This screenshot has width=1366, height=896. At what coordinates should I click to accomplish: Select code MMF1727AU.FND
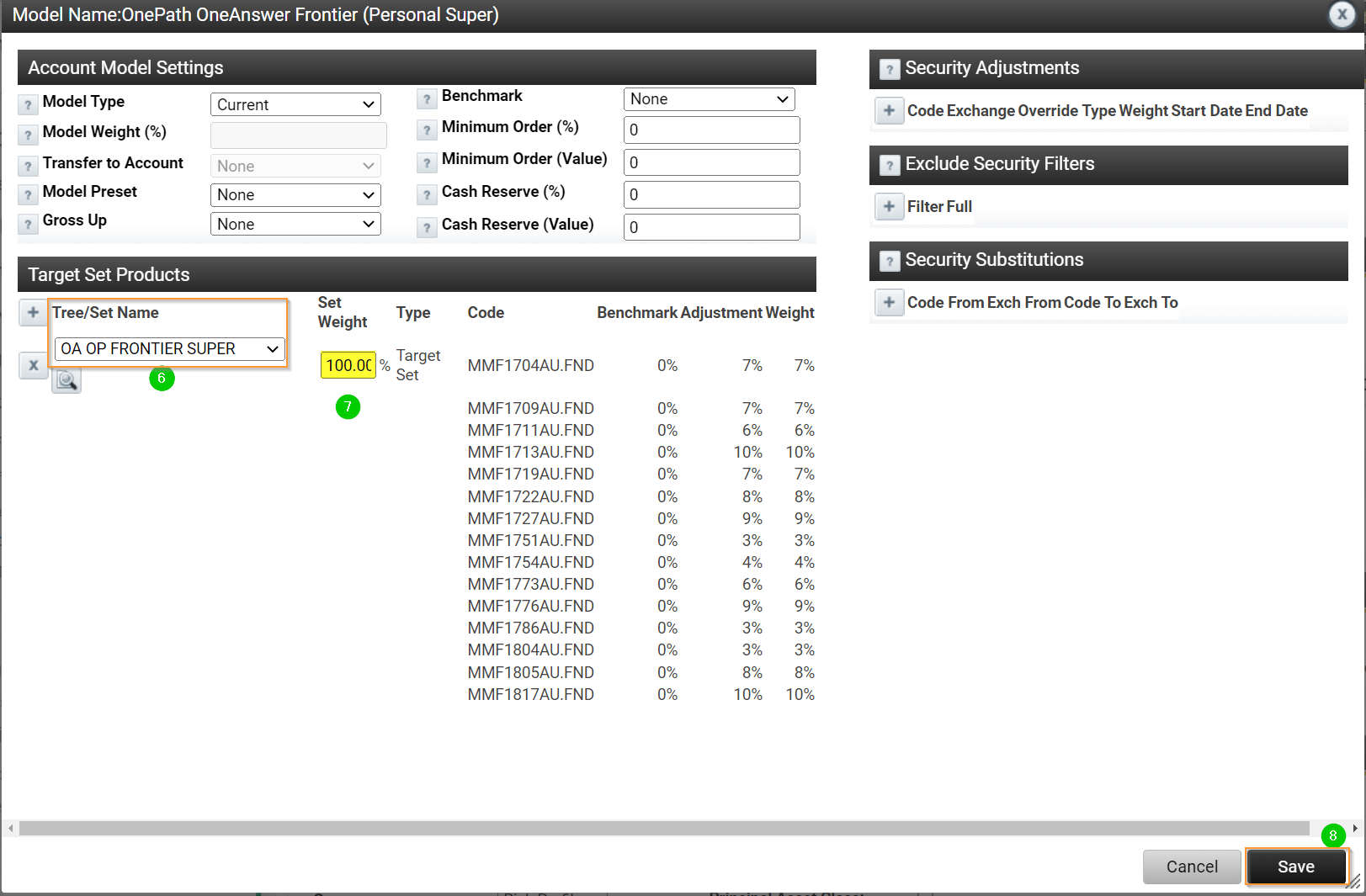(531, 518)
